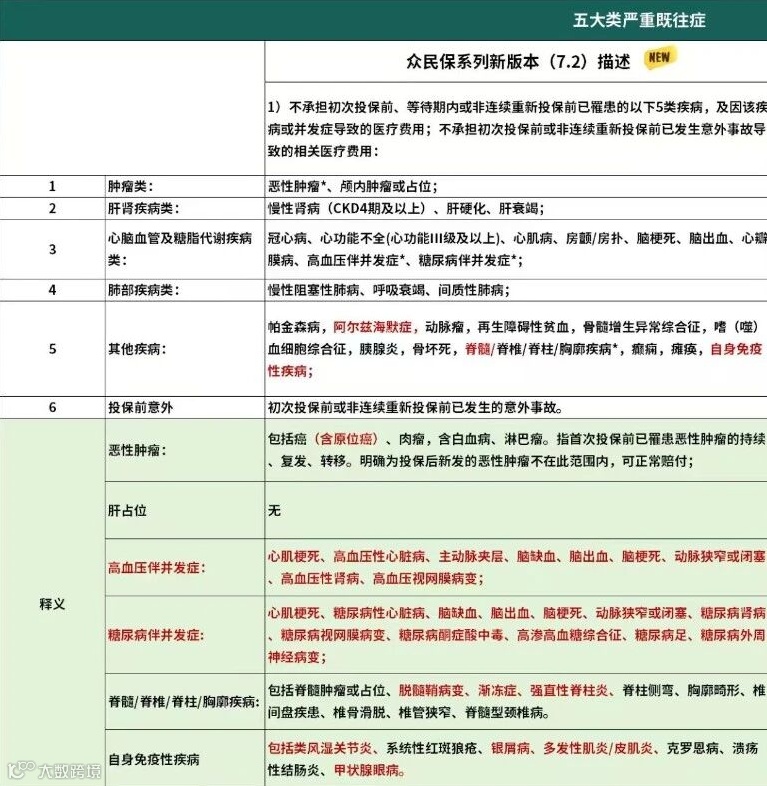Select the 投保前意外 category cell

185,407
